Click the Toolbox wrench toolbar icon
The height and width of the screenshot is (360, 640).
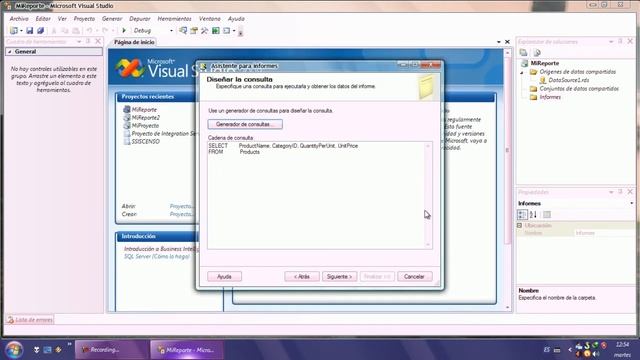[x=204, y=31]
